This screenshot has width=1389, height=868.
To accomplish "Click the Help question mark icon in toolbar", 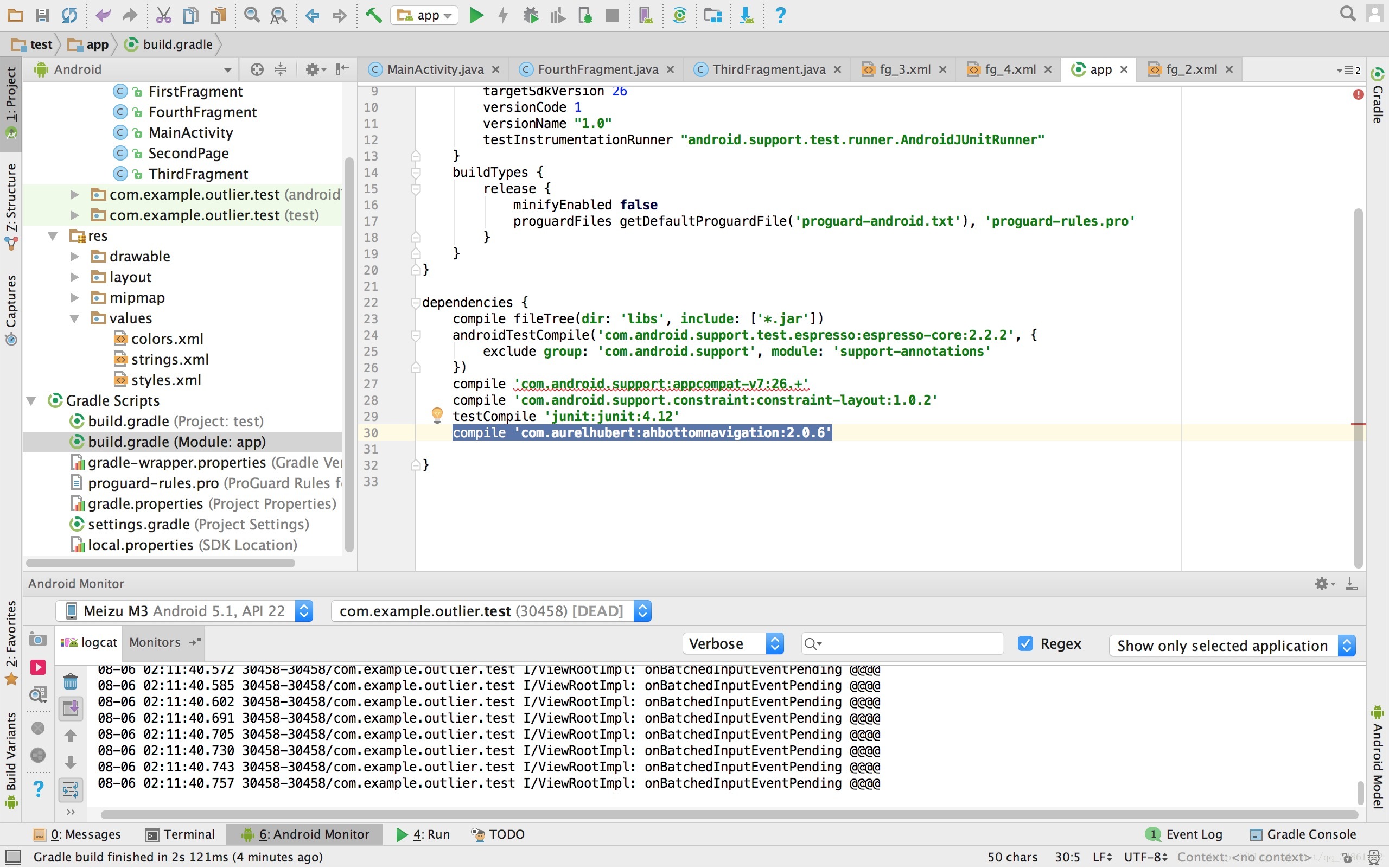I will [x=780, y=15].
